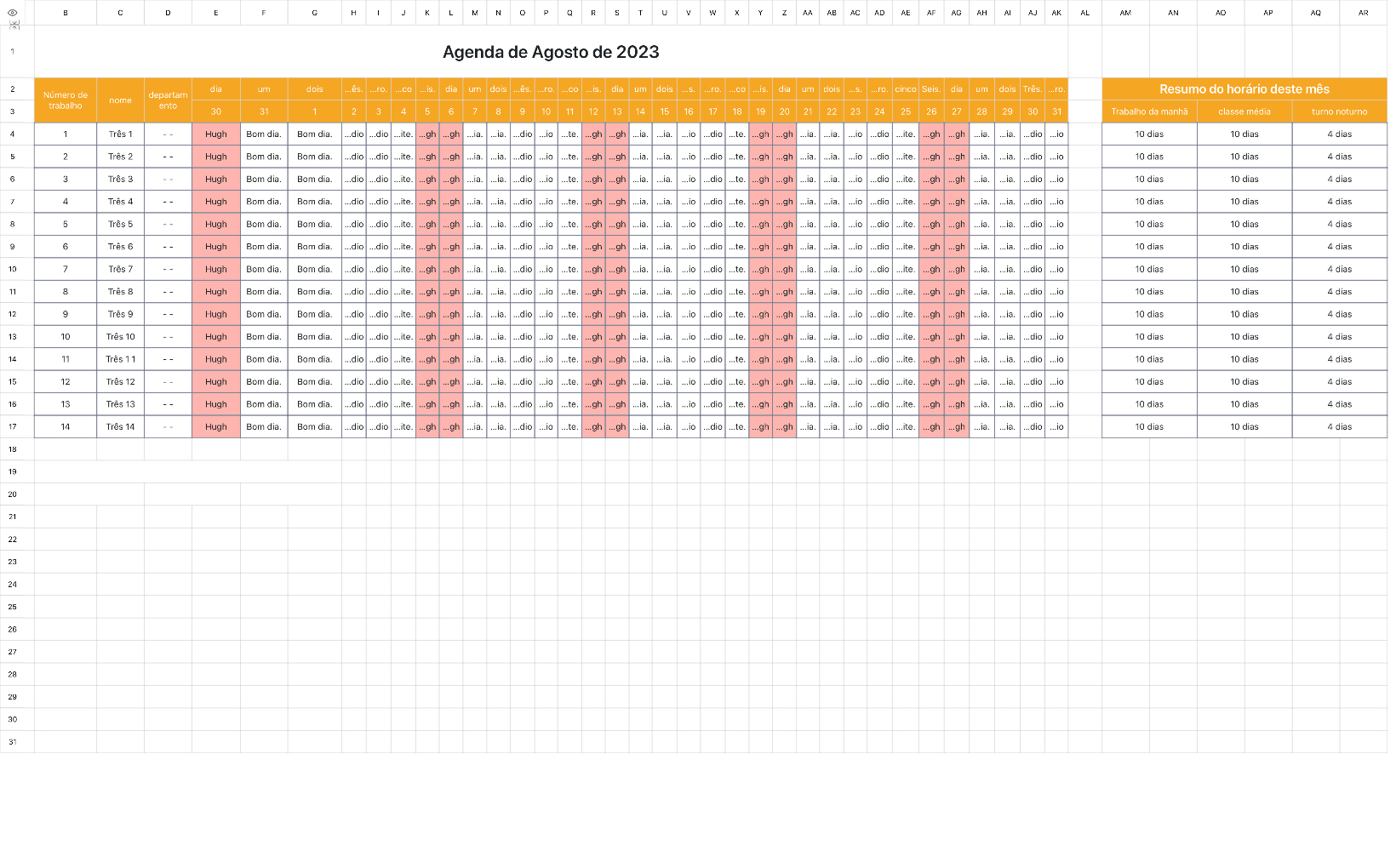Select the 'Seis.' weekday header cell

[931, 89]
